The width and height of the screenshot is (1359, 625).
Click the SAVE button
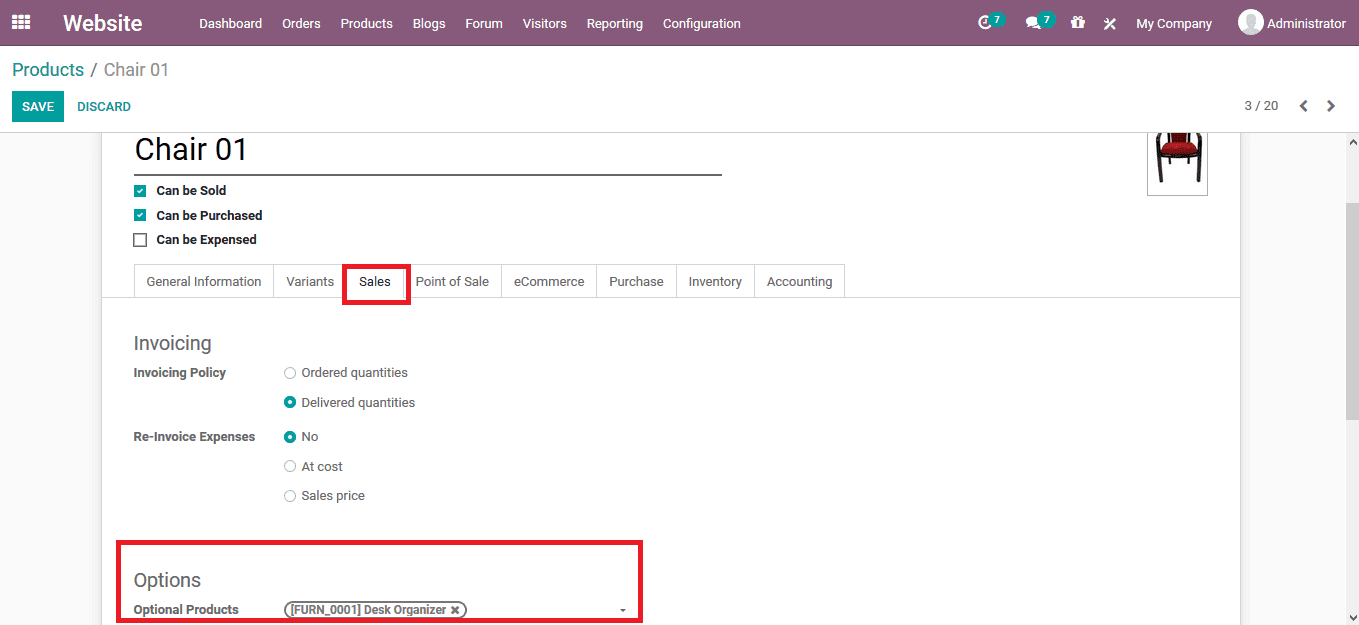[x=38, y=106]
